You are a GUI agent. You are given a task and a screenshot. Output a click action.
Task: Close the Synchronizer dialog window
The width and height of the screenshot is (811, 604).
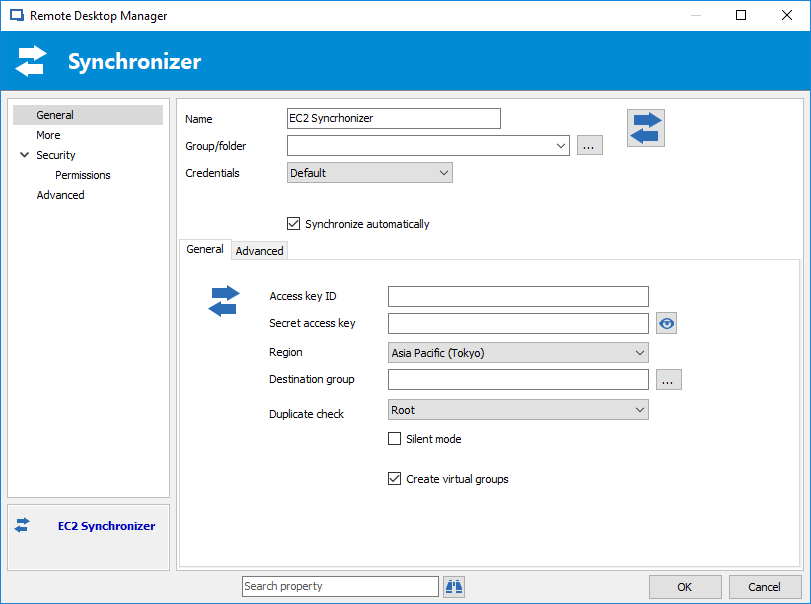tap(787, 16)
